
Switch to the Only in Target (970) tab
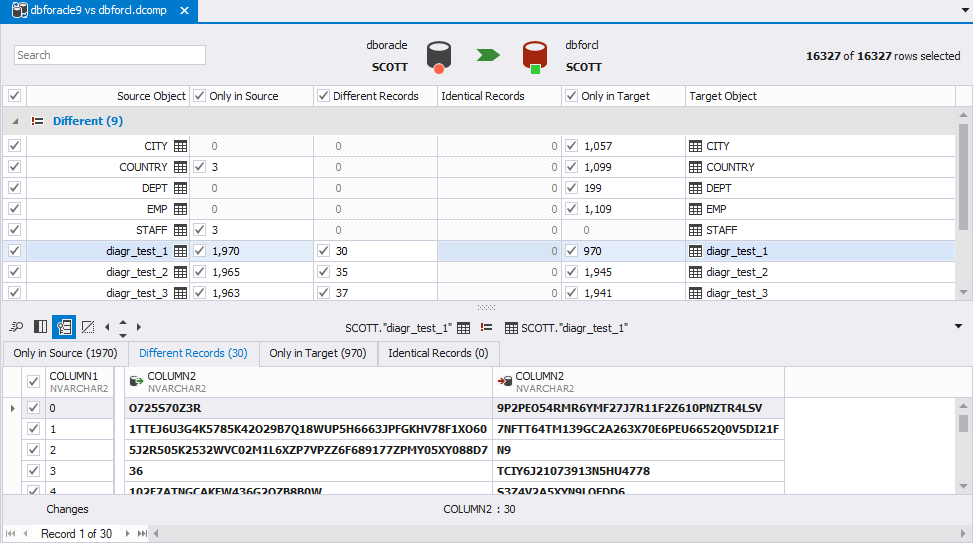pyautogui.click(x=318, y=353)
